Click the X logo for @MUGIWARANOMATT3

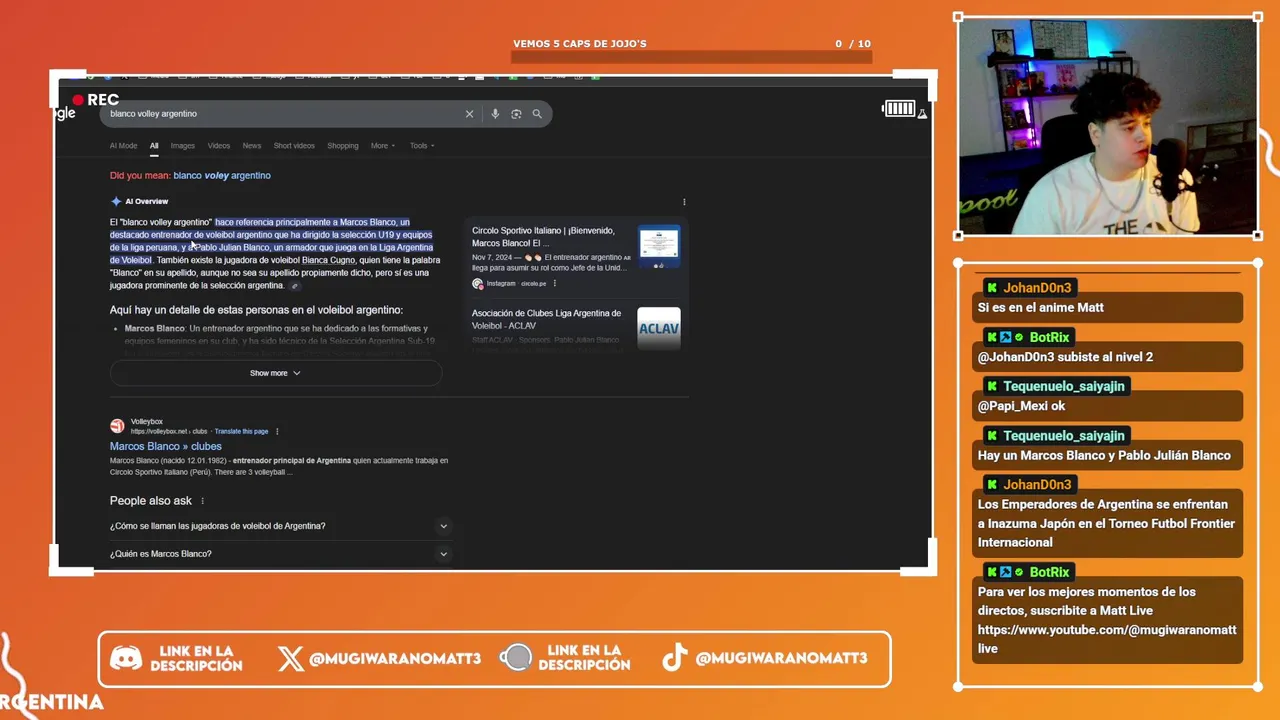pos(290,658)
